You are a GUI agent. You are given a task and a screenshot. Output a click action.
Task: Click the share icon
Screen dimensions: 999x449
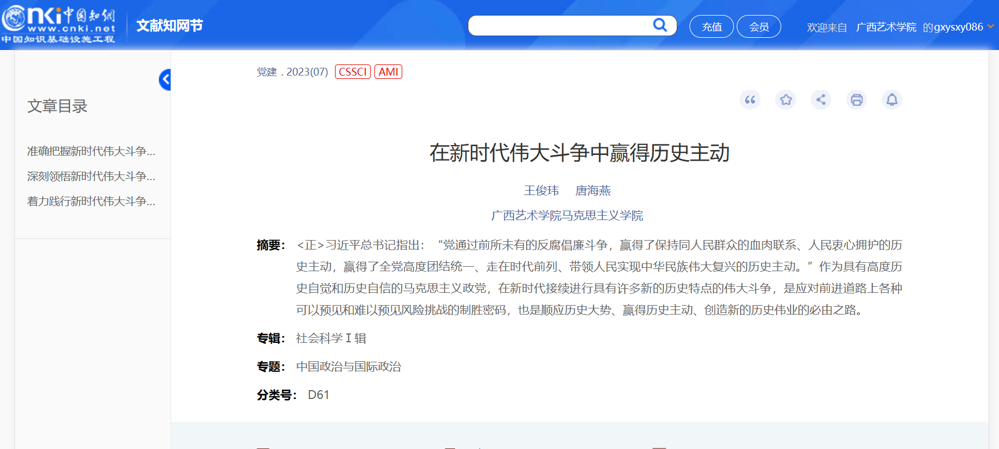(821, 99)
